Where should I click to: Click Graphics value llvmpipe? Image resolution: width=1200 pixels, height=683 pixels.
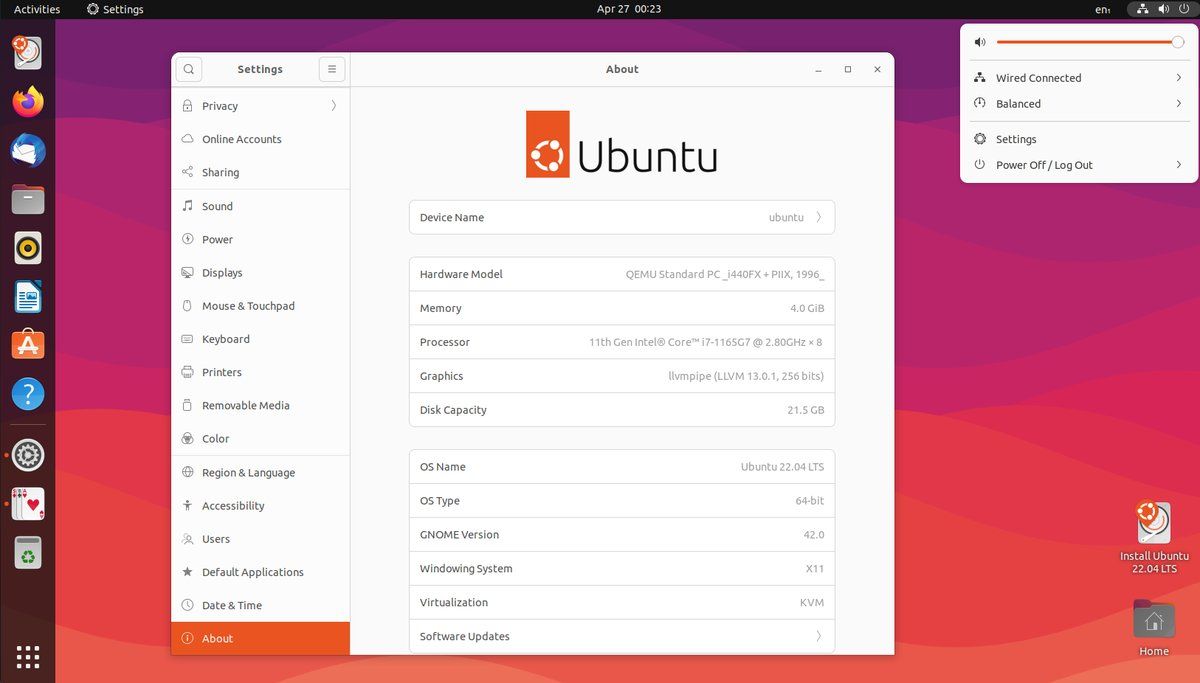coord(746,376)
